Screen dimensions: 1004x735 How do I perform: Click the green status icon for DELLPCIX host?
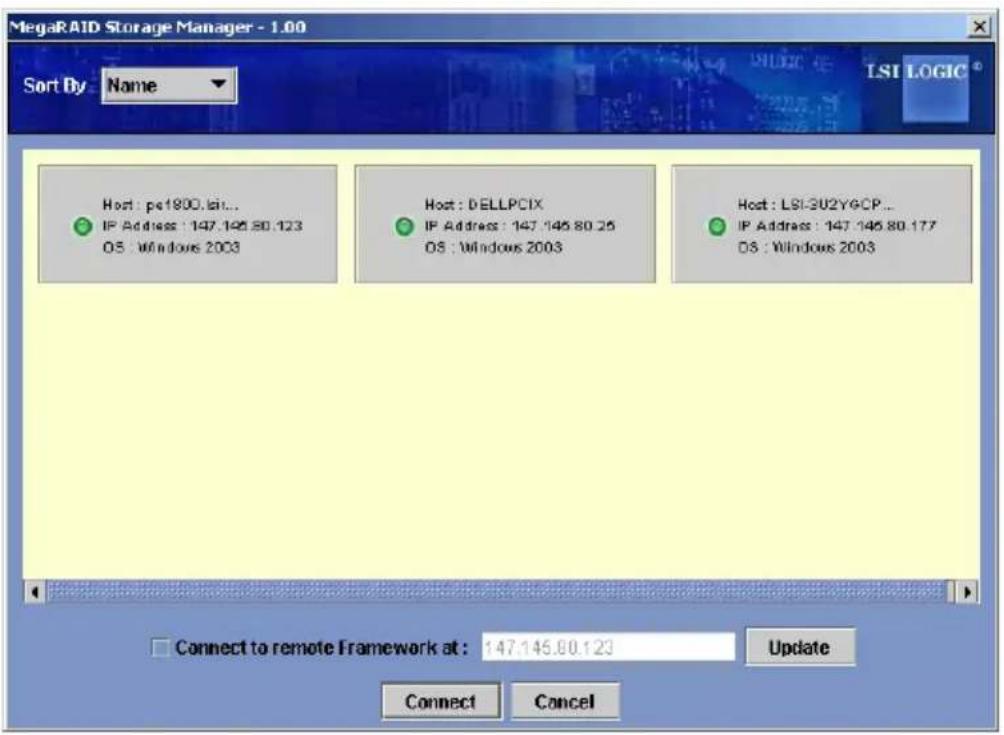(x=404, y=226)
